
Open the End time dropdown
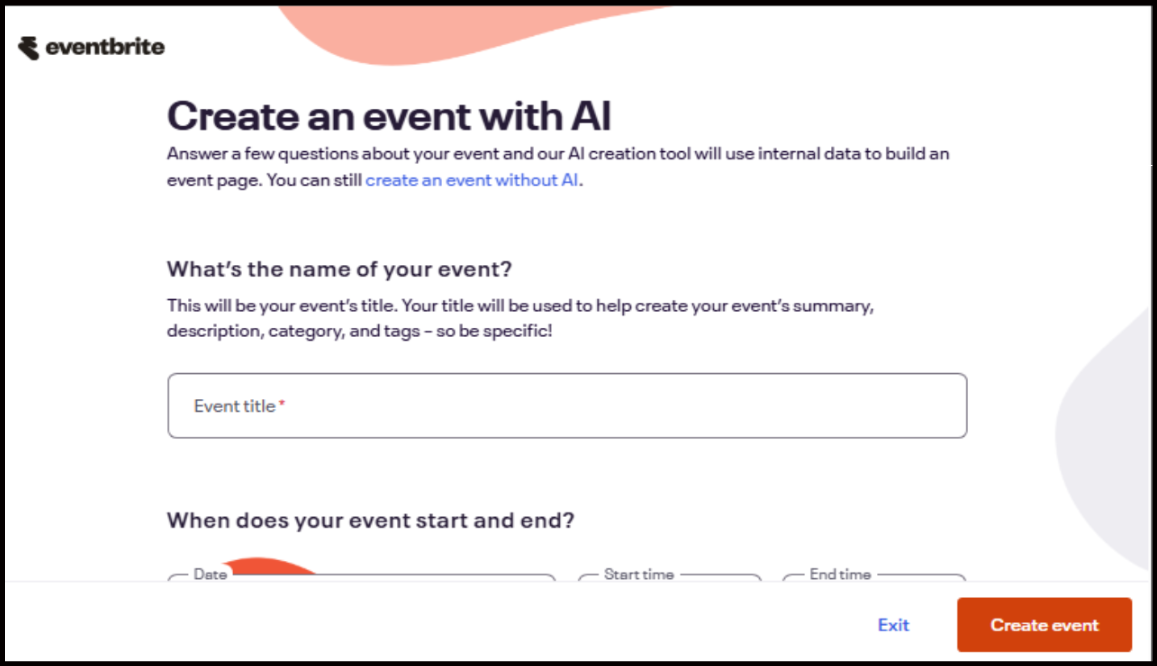click(x=873, y=577)
